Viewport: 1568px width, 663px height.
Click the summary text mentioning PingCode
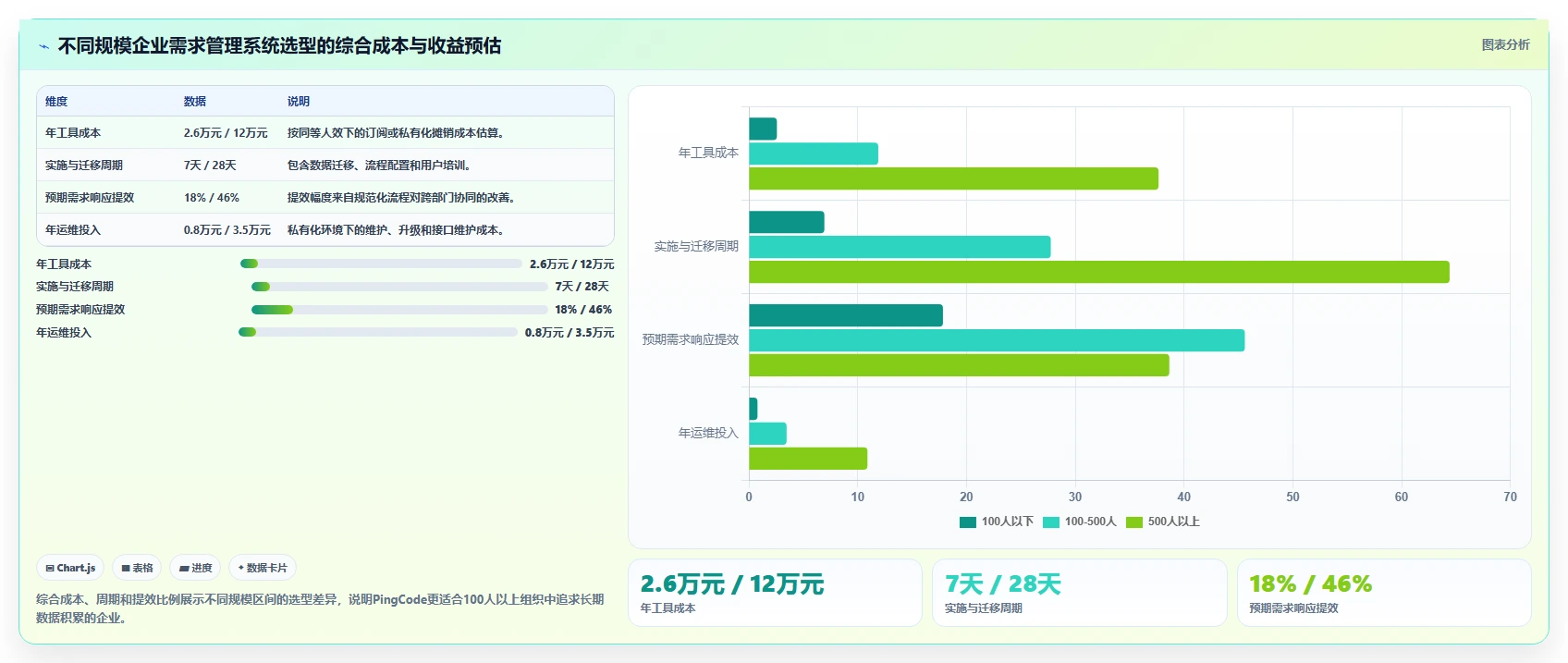tap(320, 608)
